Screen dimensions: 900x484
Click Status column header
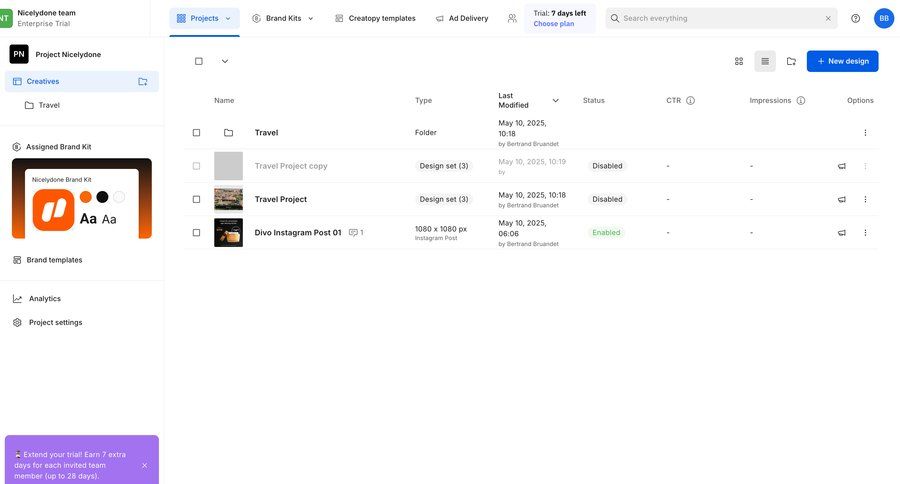[x=593, y=100]
